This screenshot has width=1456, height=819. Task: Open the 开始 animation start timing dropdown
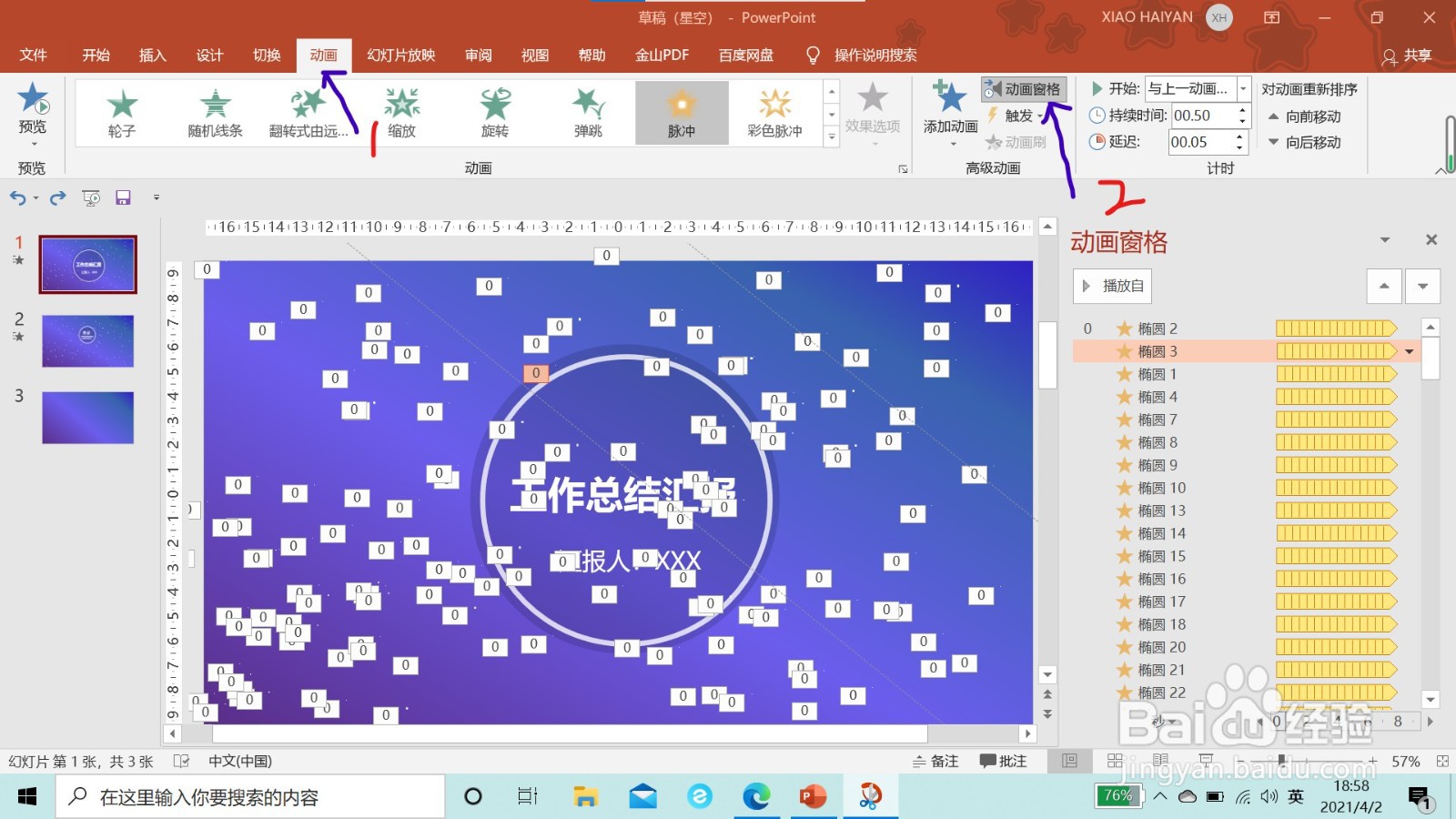click(1243, 88)
